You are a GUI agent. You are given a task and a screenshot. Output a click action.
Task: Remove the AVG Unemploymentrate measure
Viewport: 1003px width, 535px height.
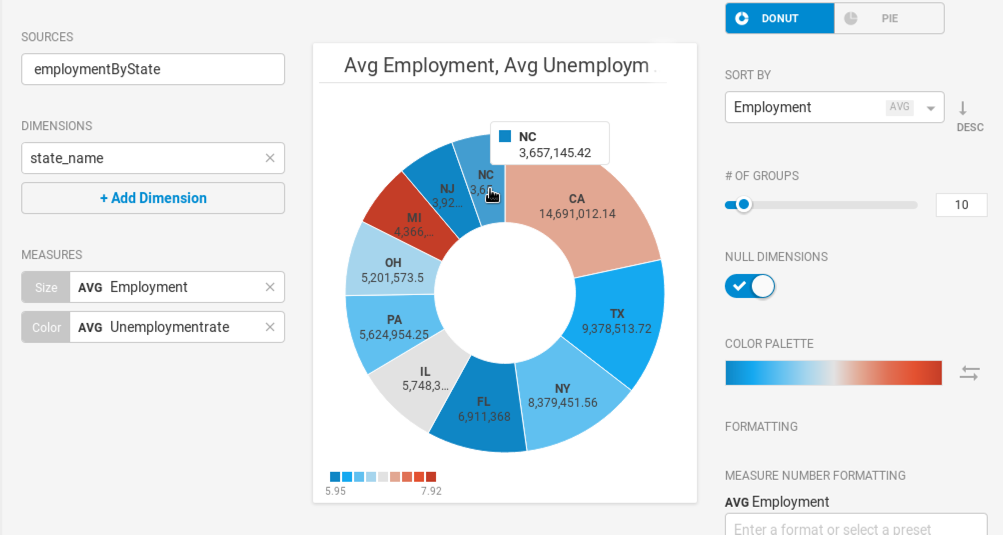pos(270,327)
